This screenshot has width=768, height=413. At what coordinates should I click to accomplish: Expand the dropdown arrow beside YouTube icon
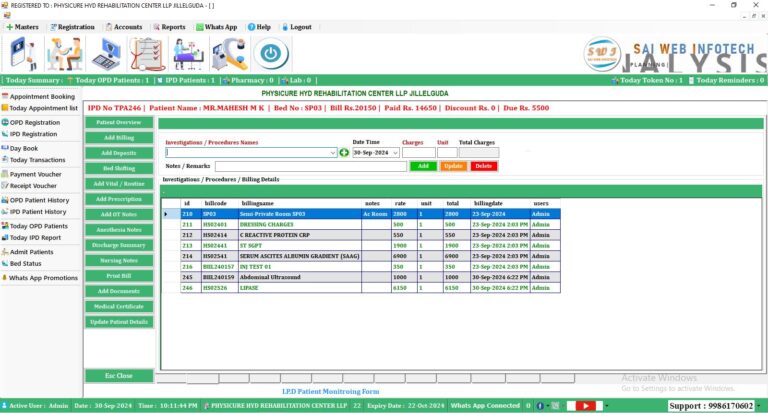(606, 406)
